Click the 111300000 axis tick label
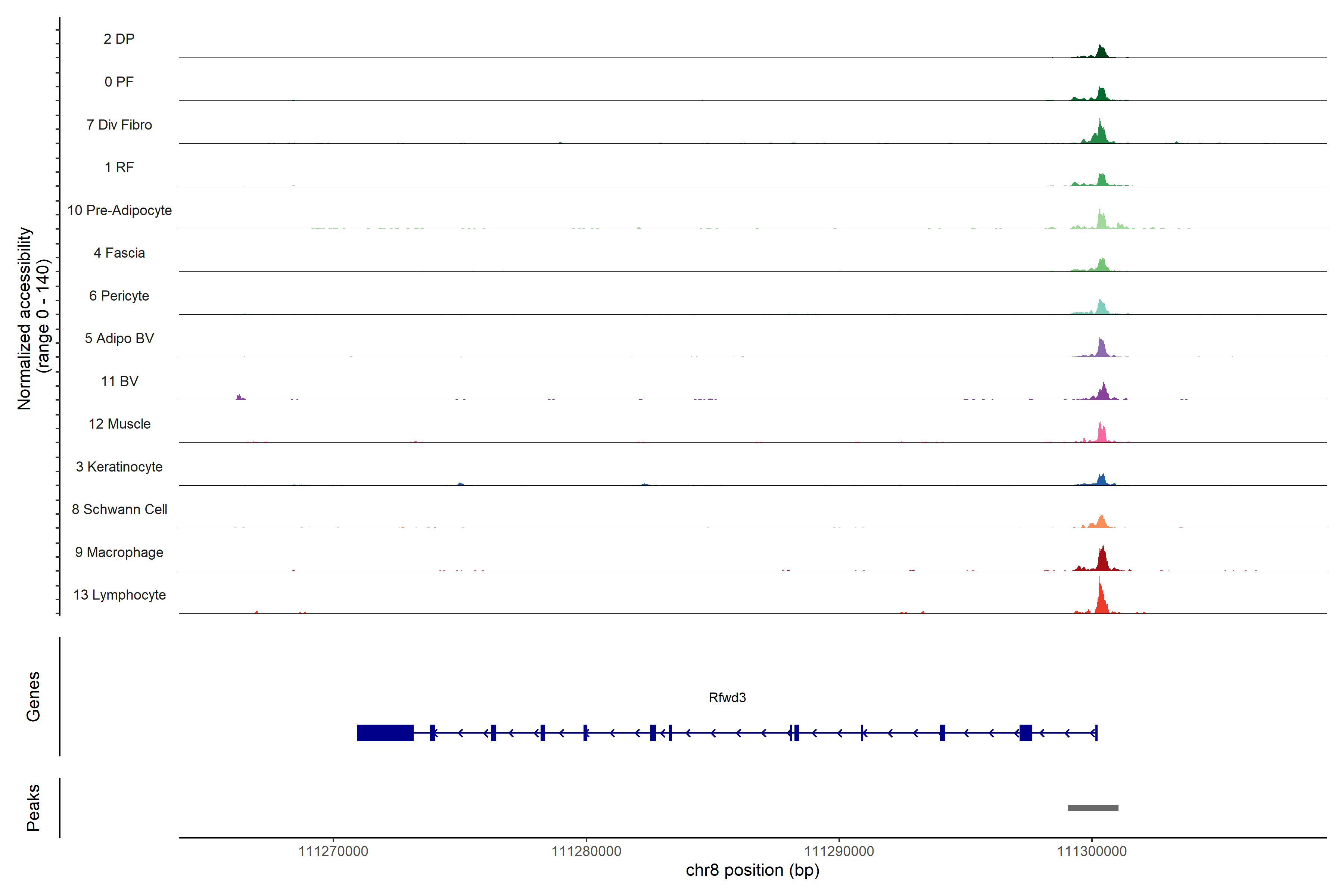The image size is (1344, 896). point(1091,851)
